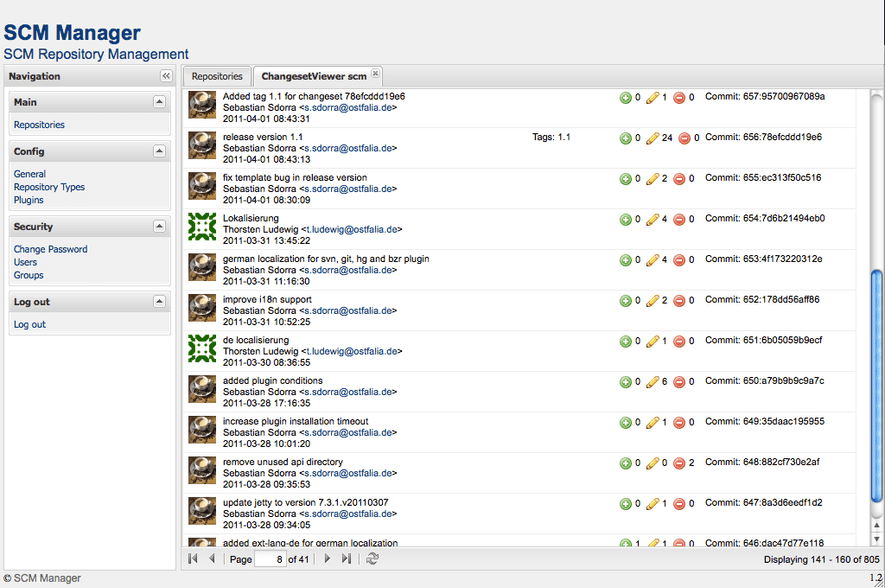Go to the previous changeset page
The image size is (885, 588).
(x=211, y=558)
